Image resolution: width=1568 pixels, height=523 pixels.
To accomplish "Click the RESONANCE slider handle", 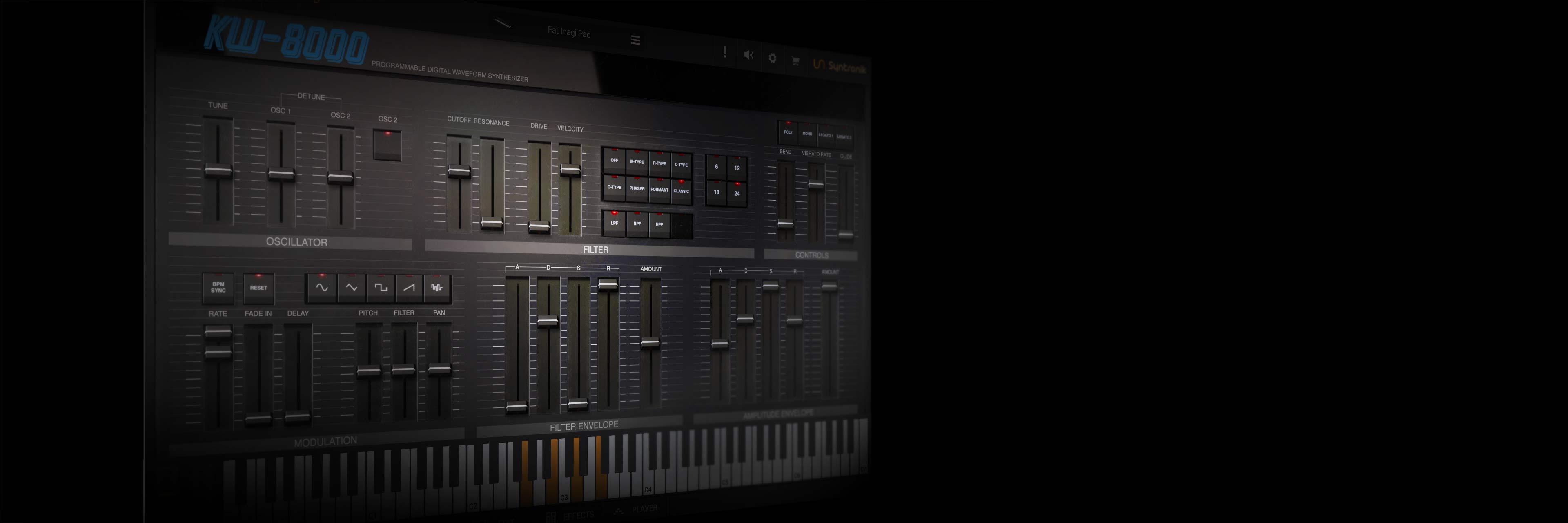I will point(492,224).
